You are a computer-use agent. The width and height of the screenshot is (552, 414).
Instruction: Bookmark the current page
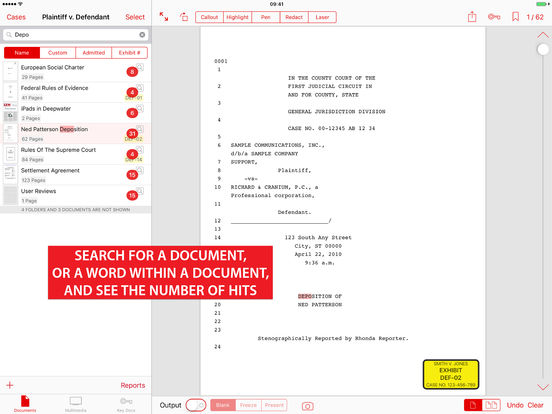[515, 17]
